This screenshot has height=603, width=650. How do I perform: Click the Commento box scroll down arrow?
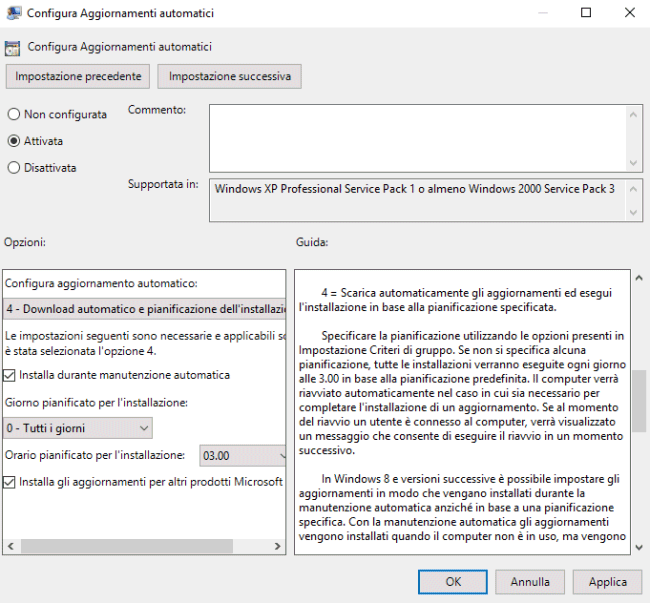point(633,163)
